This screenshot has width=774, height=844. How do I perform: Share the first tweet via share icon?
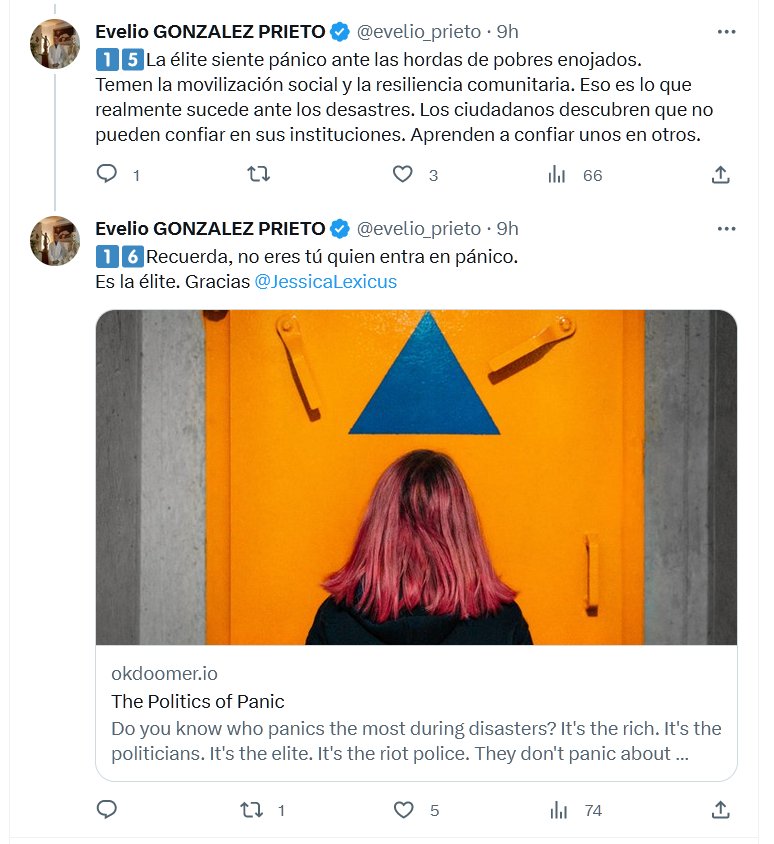click(720, 175)
